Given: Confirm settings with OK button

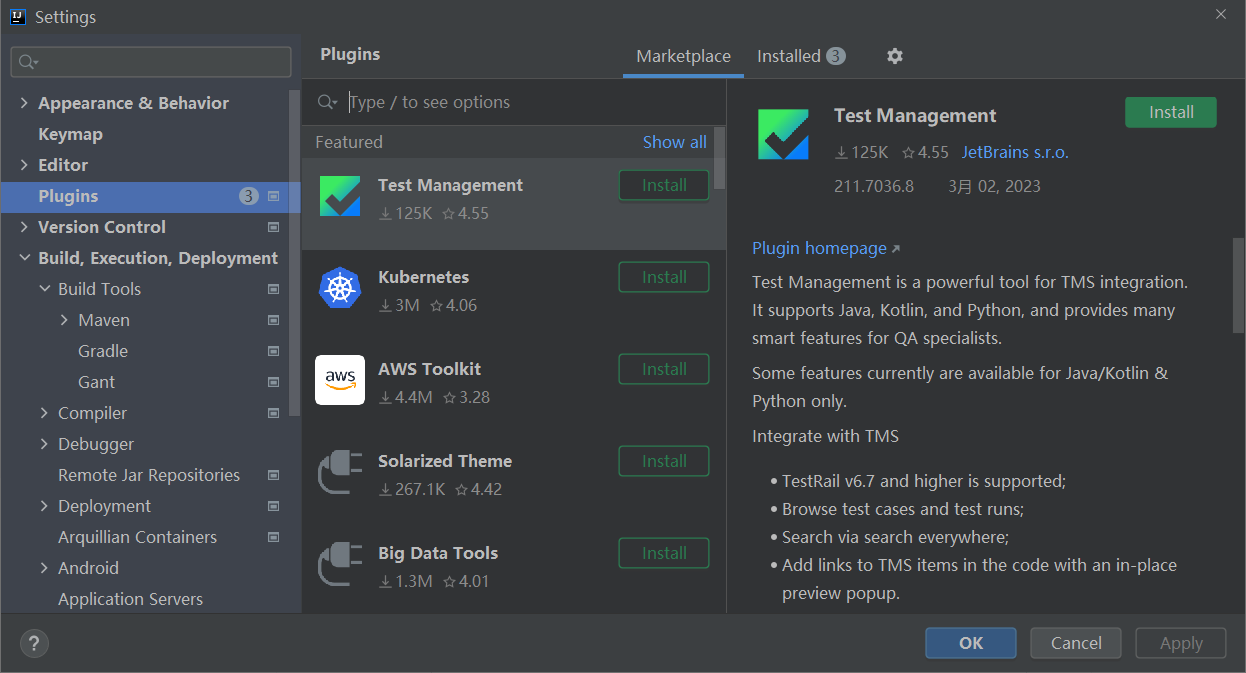Looking at the screenshot, I should coord(971,643).
